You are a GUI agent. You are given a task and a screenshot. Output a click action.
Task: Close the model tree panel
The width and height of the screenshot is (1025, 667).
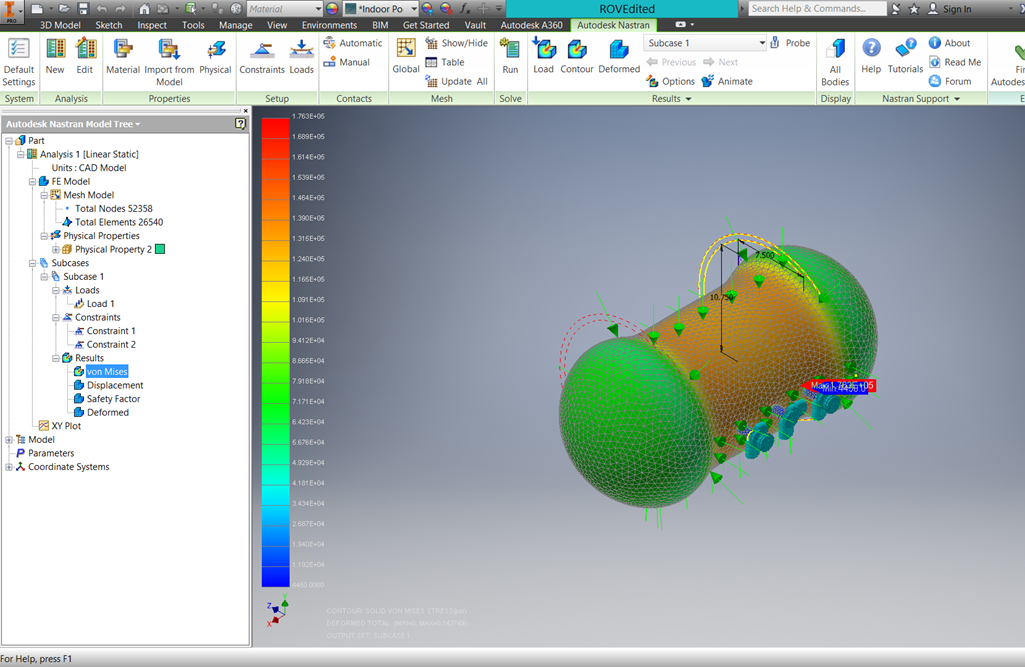coord(246,111)
